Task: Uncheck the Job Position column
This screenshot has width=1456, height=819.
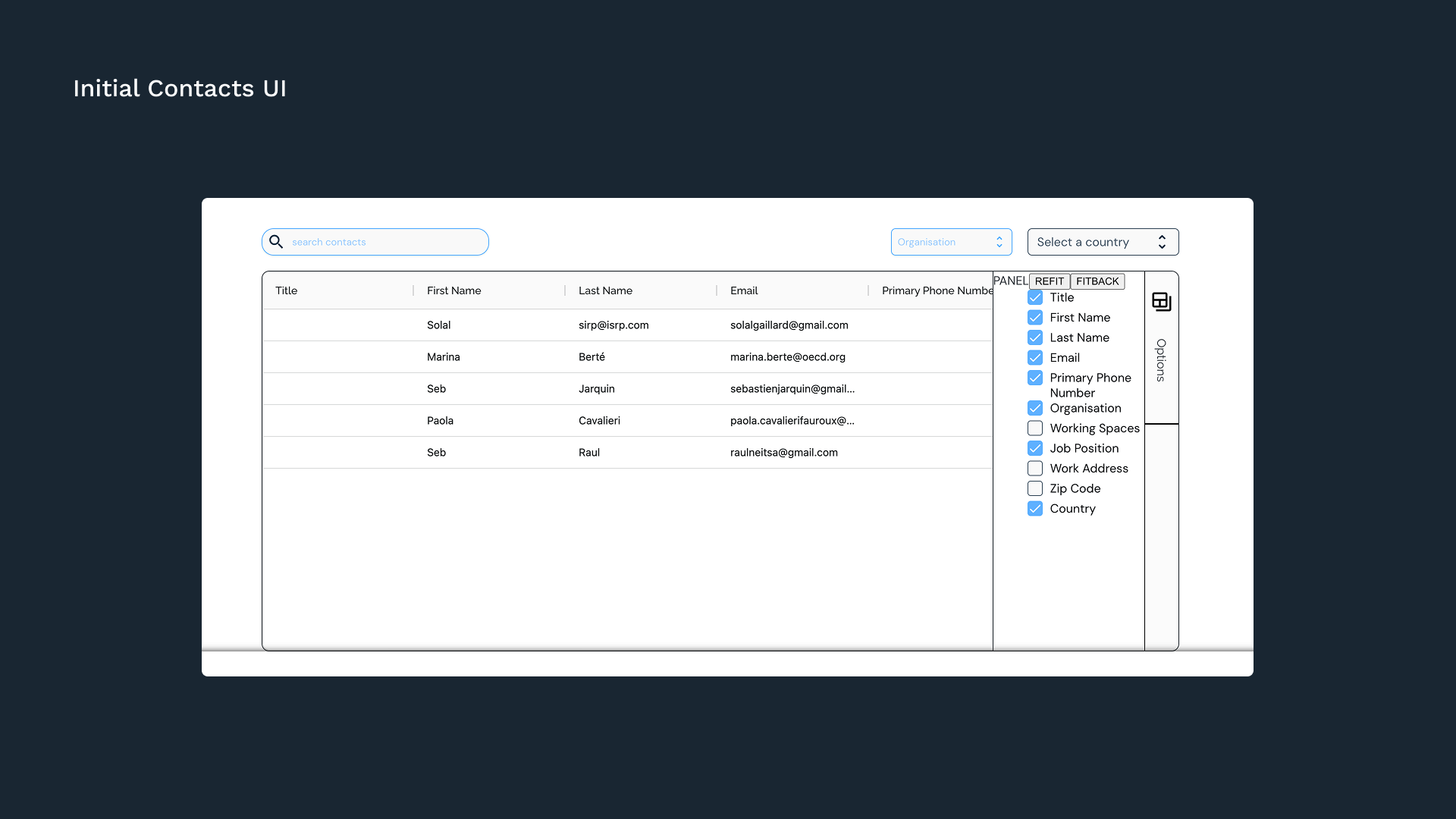Action: pyautogui.click(x=1035, y=448)
